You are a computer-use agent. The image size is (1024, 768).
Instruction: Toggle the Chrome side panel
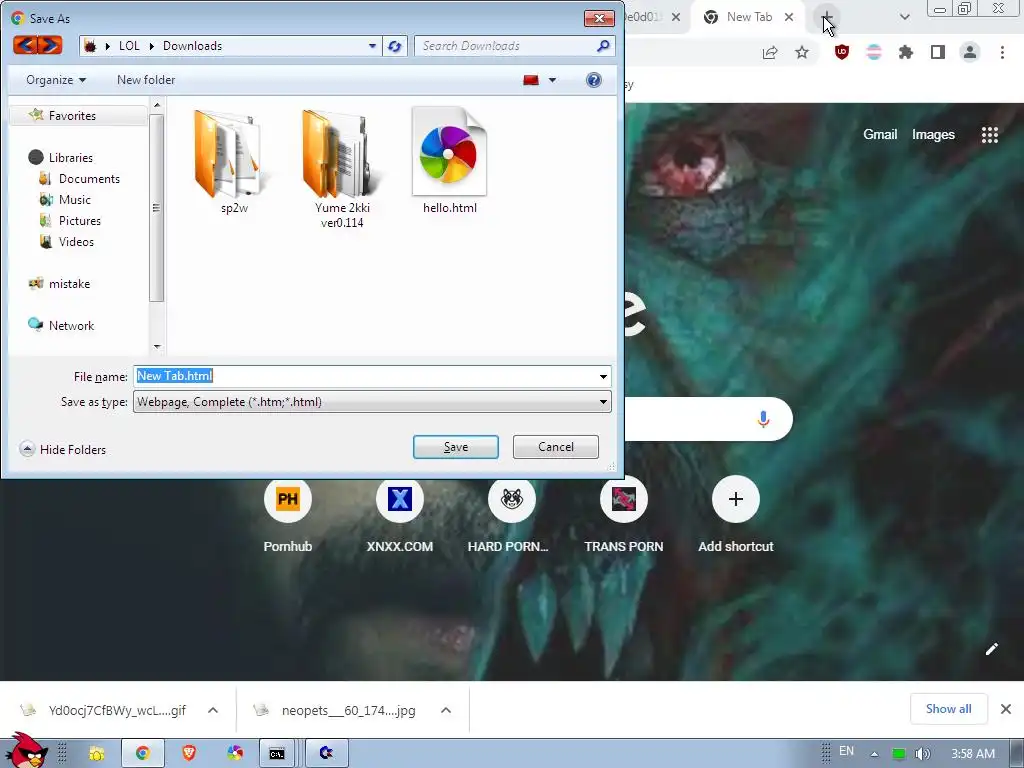[938, 52]
